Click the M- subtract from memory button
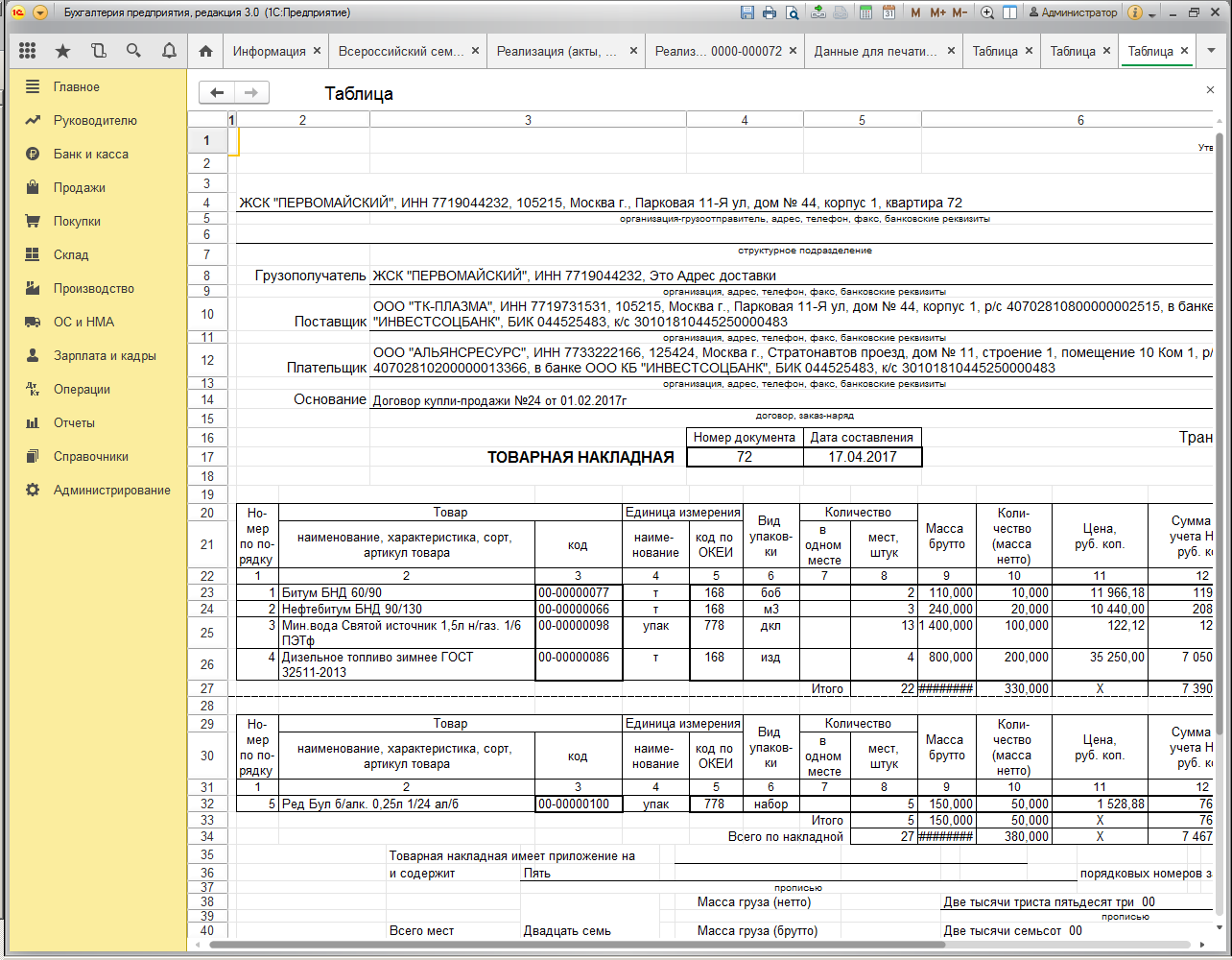Screen dimensions: 1232x960 tap(960, 12)
